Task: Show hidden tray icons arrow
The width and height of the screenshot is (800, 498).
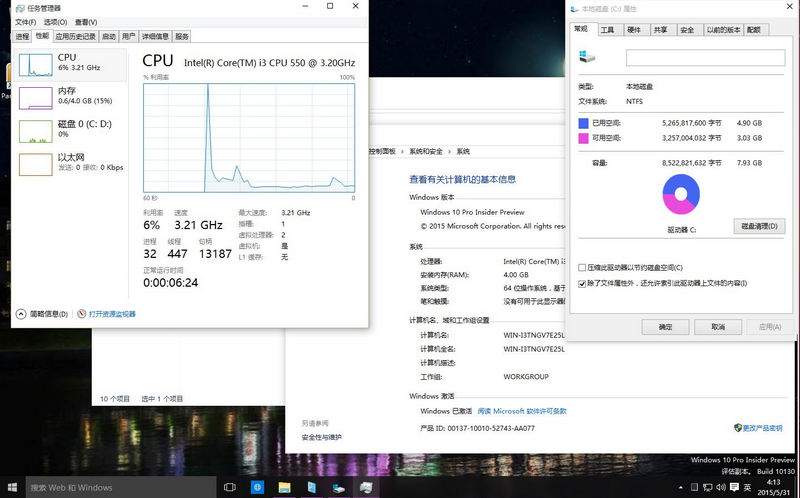Action: tap(681, 487)
